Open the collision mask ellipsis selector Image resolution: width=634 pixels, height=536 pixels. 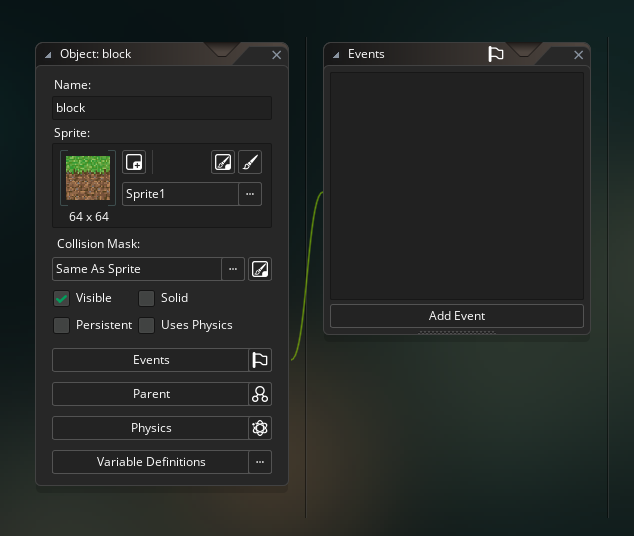[x=233, y=269]
